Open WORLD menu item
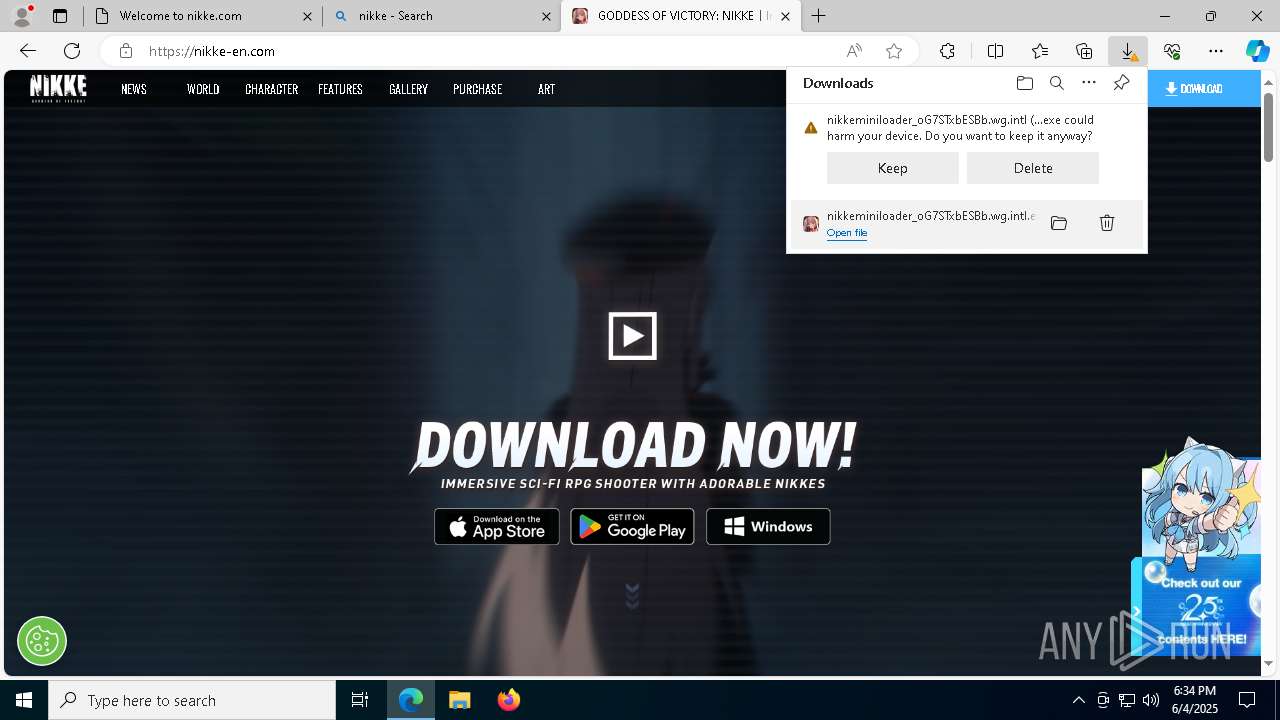The image size is (1280, 720). (203, 89)
